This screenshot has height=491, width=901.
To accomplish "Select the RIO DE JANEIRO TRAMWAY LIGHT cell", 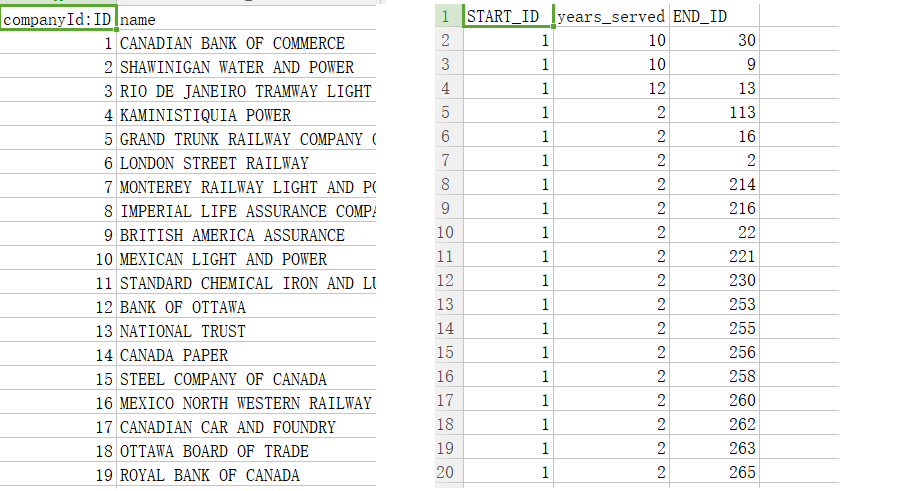I will click(247, 91).
